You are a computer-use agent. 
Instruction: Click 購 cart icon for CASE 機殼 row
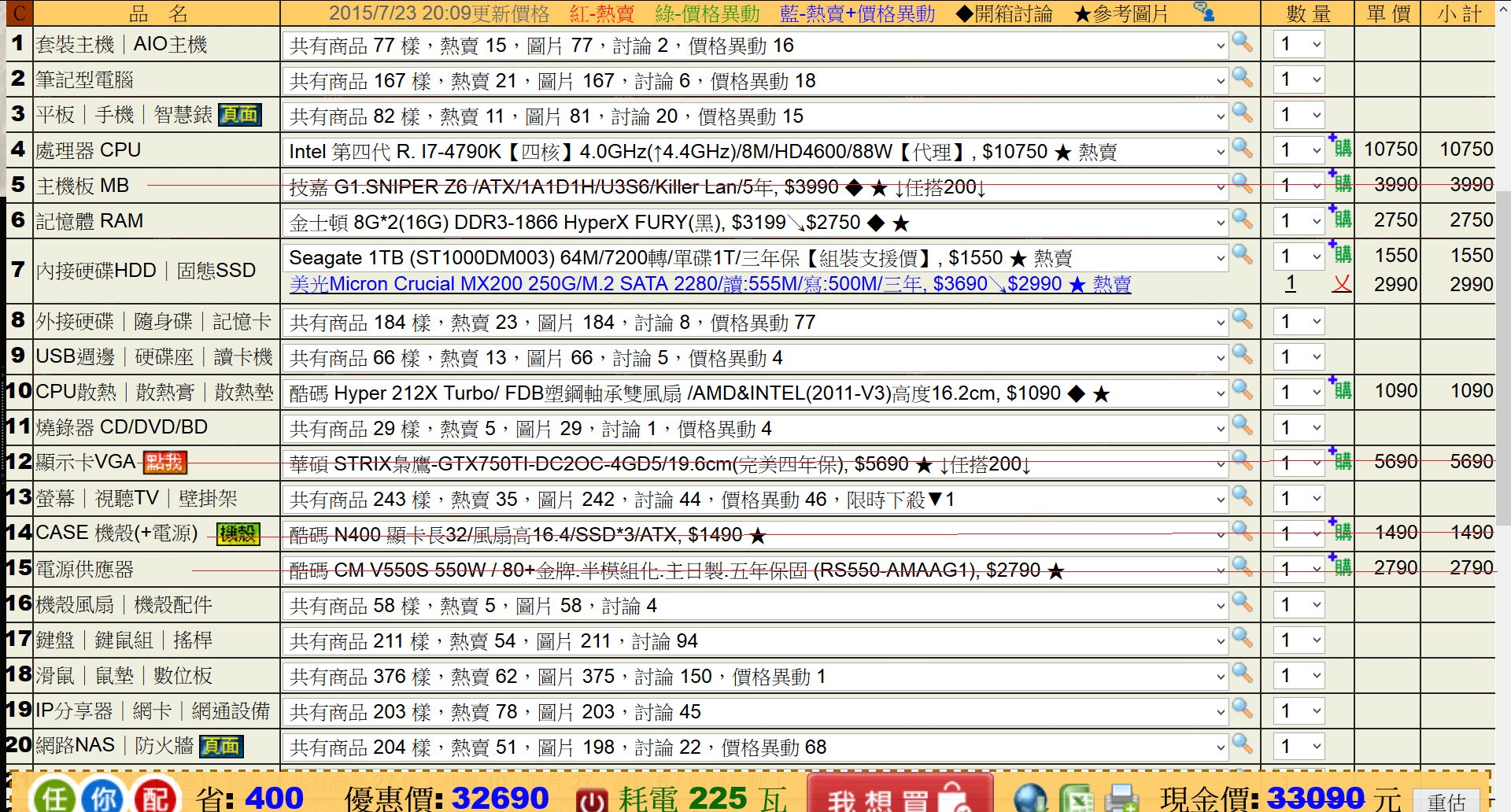click(x=1340, y=530)
